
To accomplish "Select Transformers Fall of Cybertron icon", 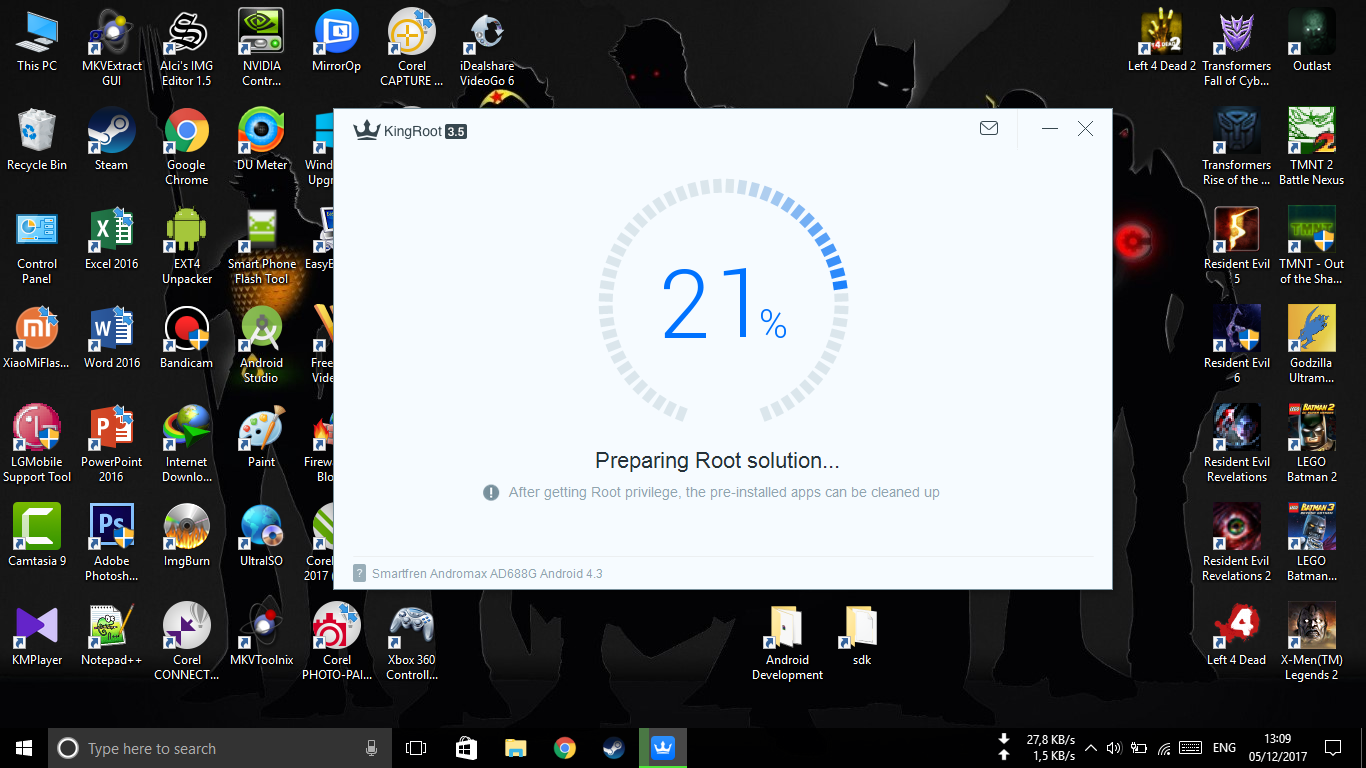I will [1237, 48].
